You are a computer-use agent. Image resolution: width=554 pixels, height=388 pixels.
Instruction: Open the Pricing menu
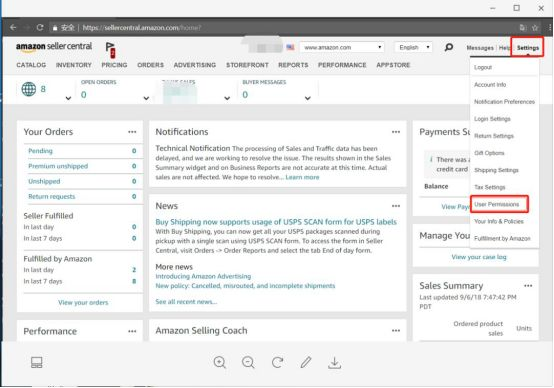click(114, 65)
